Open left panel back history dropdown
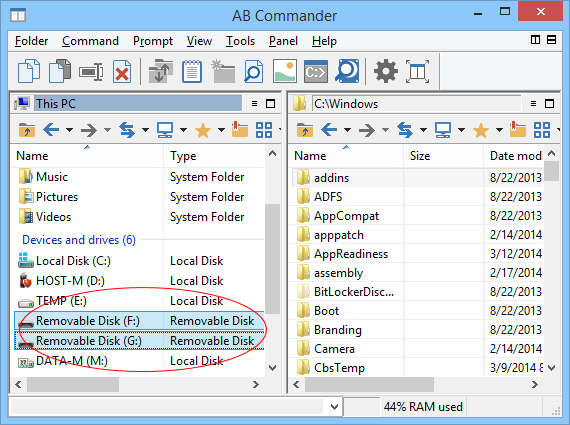The image size is (570, 425). [69, 130]
